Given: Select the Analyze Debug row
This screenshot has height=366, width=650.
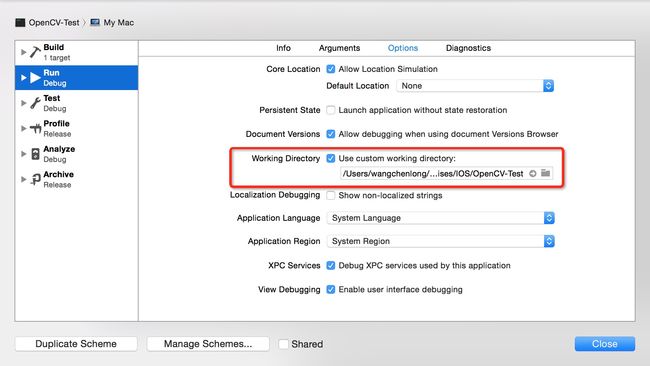Looking at the screenshot, I should pyautogui.click(x=77, y=154).
